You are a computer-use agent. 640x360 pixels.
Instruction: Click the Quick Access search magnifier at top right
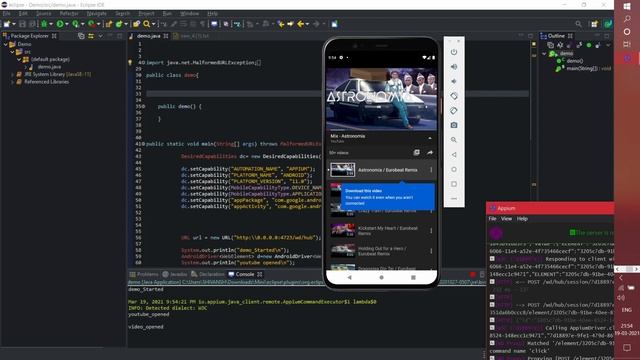(x=578, y=24)
